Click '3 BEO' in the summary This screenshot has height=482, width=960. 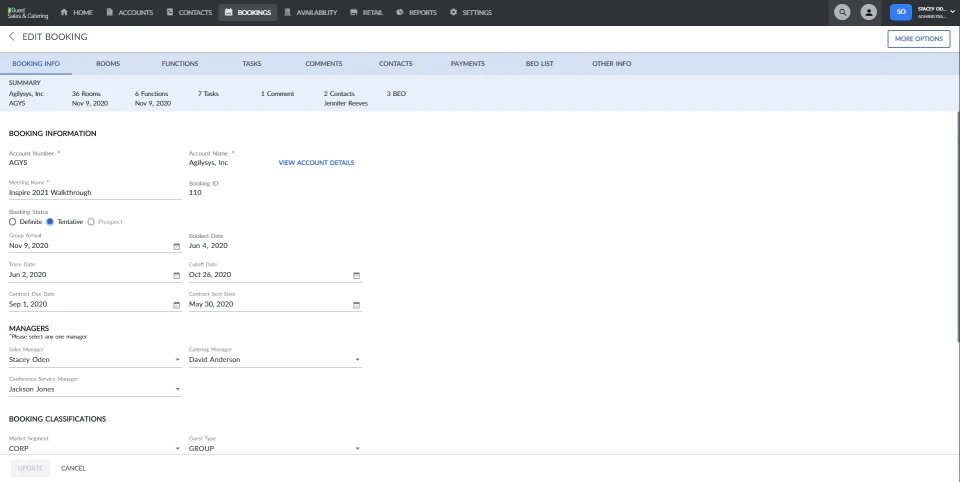pos(396,94)
